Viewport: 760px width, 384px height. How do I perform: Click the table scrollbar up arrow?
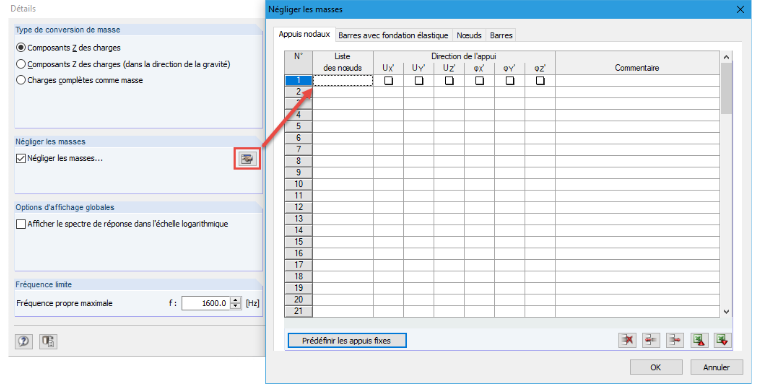coord(726,57)
